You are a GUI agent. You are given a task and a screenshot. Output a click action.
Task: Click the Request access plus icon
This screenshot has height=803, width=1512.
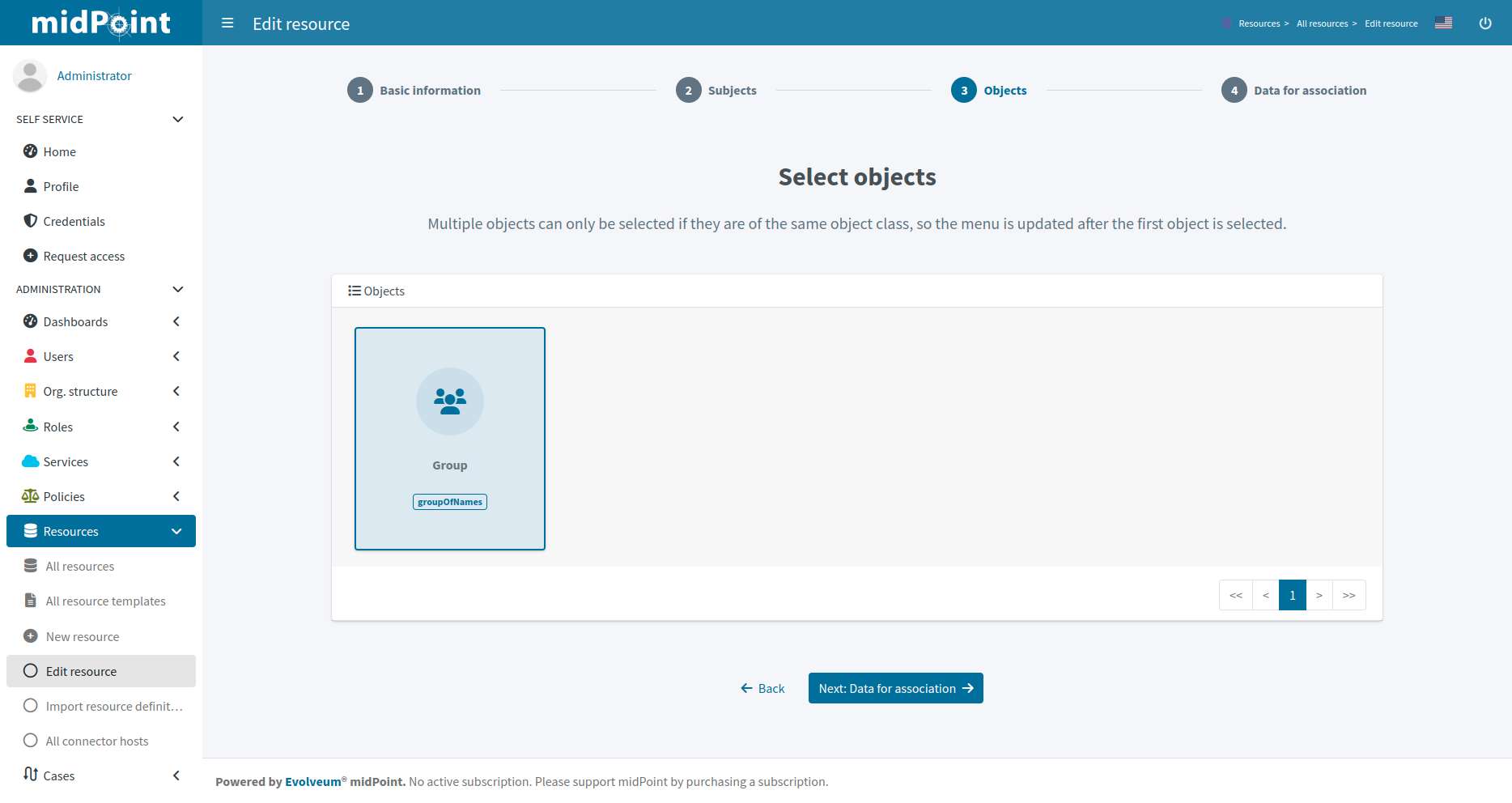31,256
